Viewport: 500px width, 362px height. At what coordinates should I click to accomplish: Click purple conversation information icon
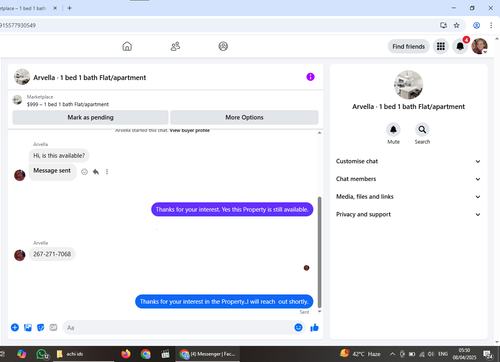(310, 77)
